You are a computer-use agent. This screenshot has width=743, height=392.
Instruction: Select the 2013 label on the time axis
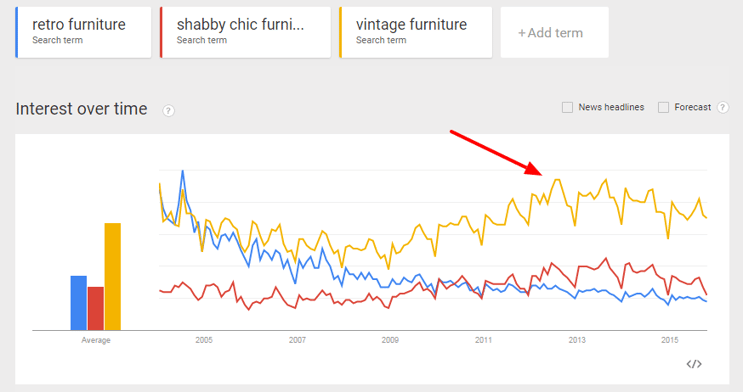577,340
